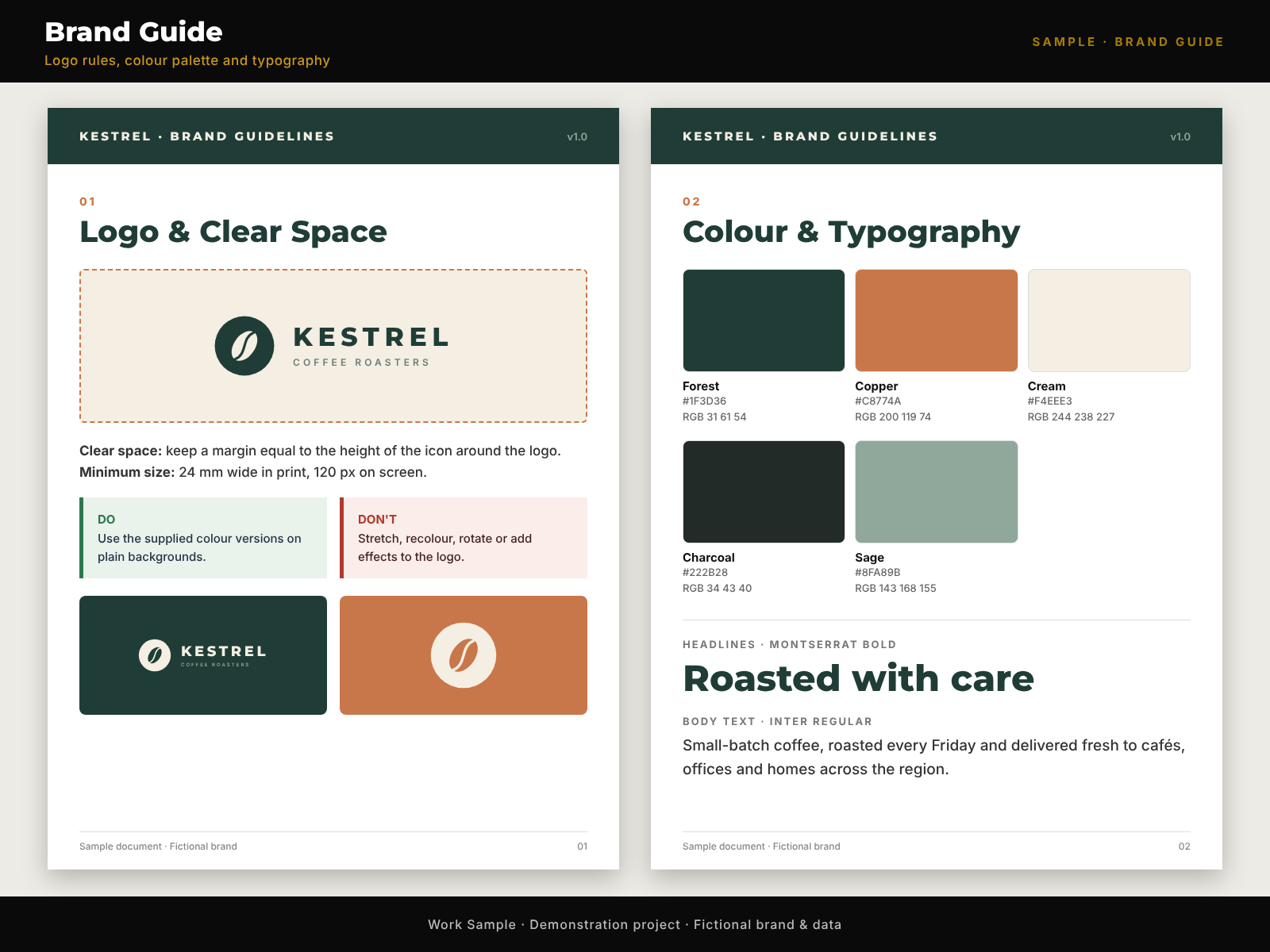Click 'RGB 34 43 40' value
Image resolution: width=1270 pixels, height=952 pixels.
coord(717,589)
